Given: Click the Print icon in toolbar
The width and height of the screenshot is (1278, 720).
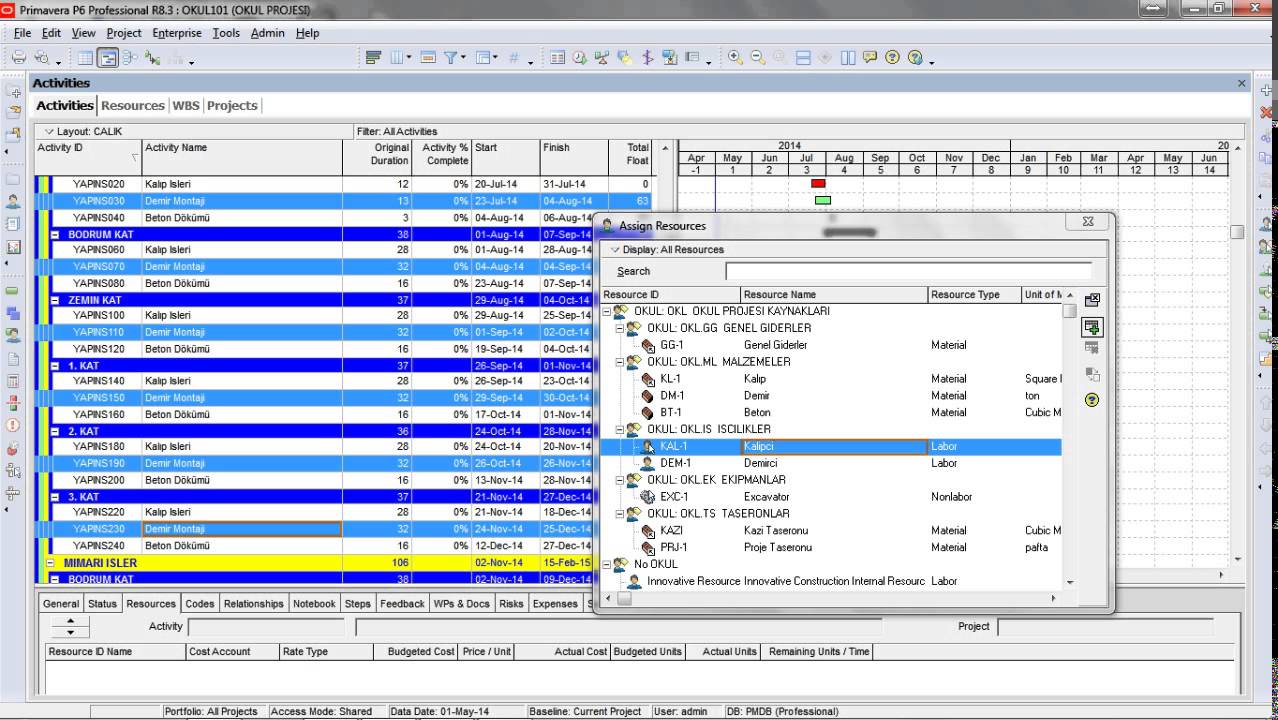Looking at the screenshot, I should [18, 58].
